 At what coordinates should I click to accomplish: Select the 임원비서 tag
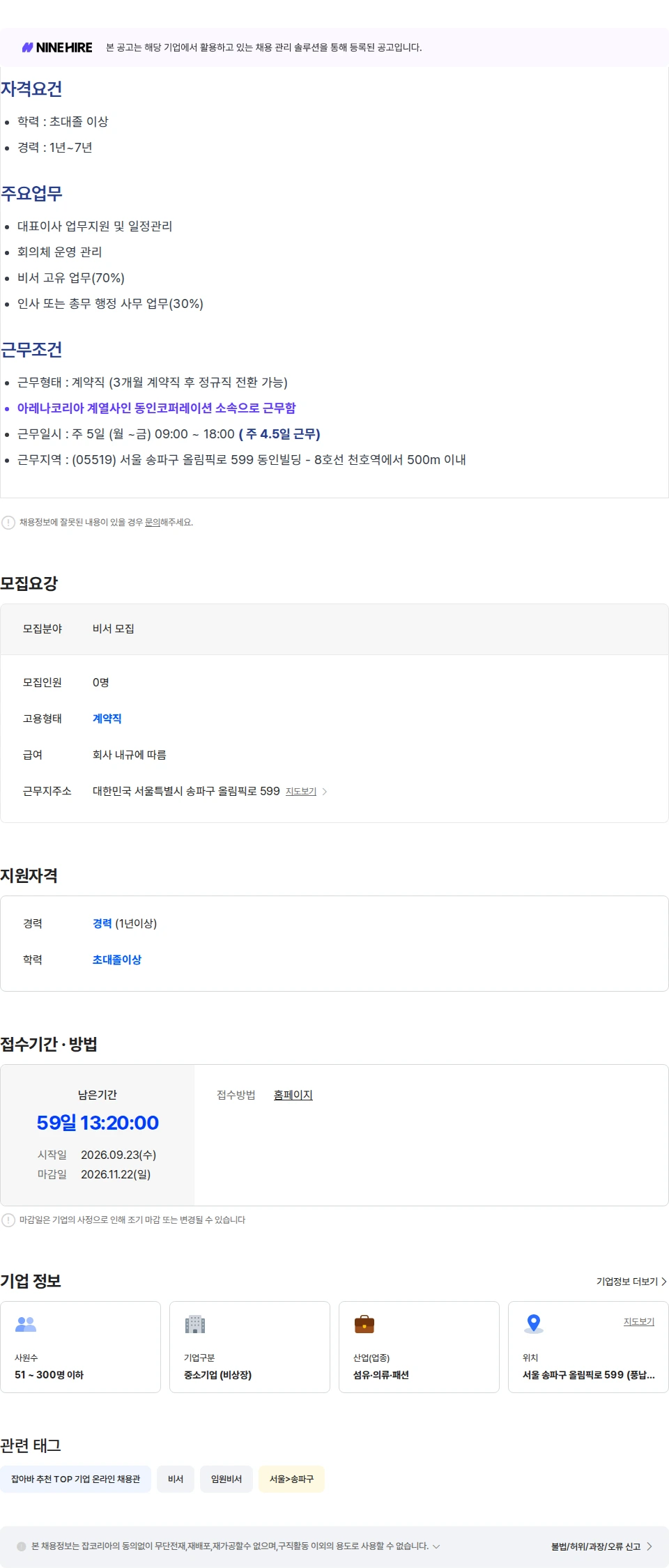(226, 1479)
